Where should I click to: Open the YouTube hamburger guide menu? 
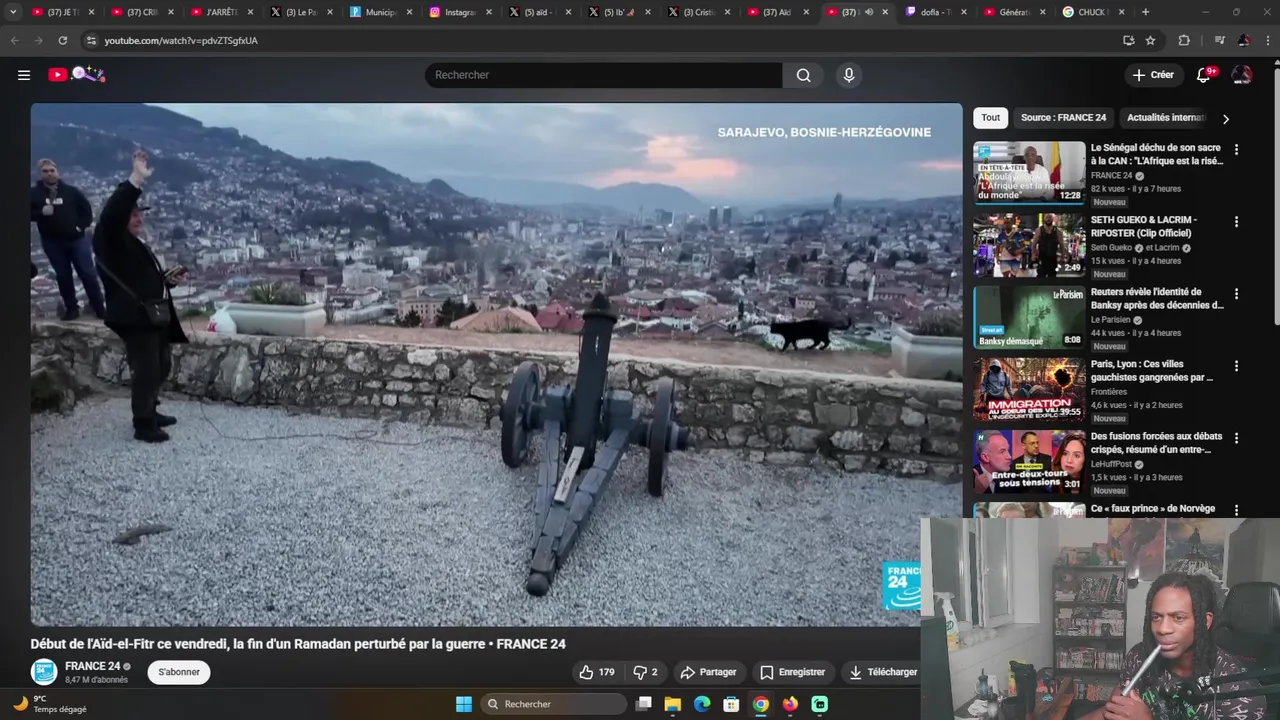pos(24,75)
